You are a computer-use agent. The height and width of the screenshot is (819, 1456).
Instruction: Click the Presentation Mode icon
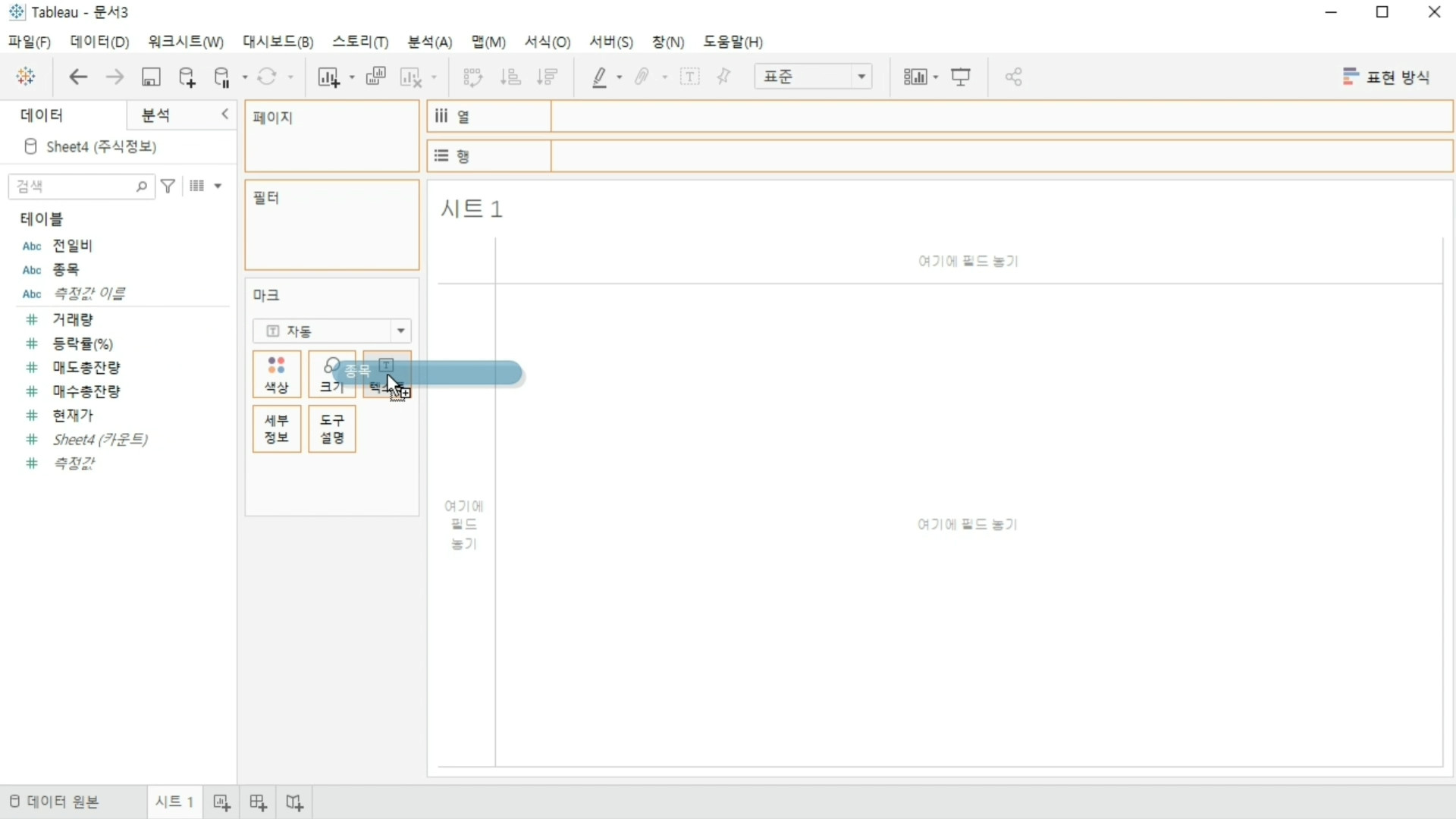pyautogui.click(x=961, y=77)
